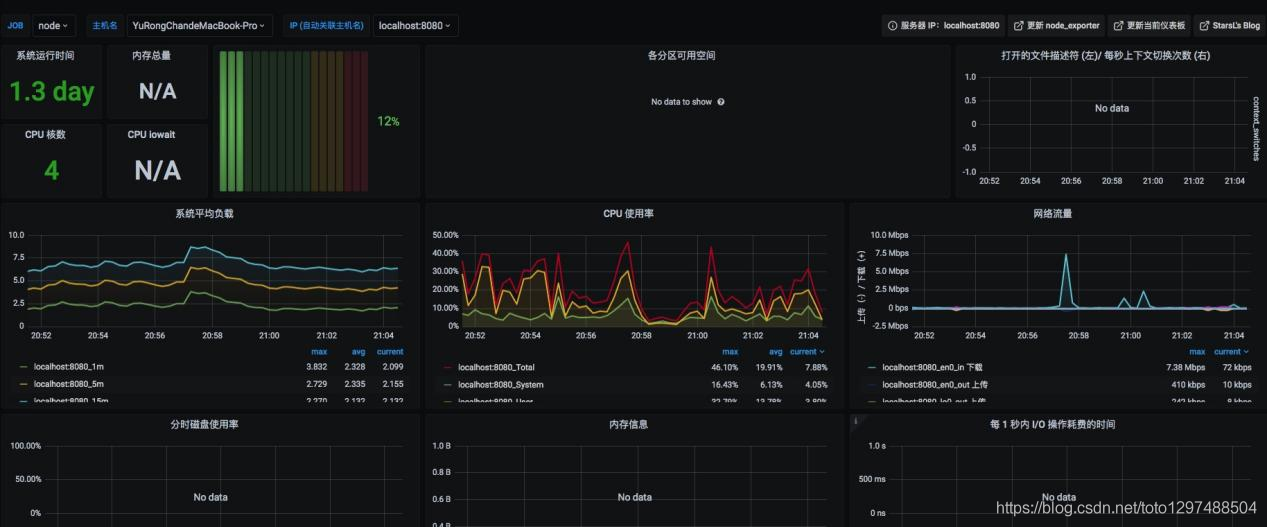Screen dimensions: 1267x527
Task: Toggle localhost:8080_1m series in load legend
Action: pos(67,367)
